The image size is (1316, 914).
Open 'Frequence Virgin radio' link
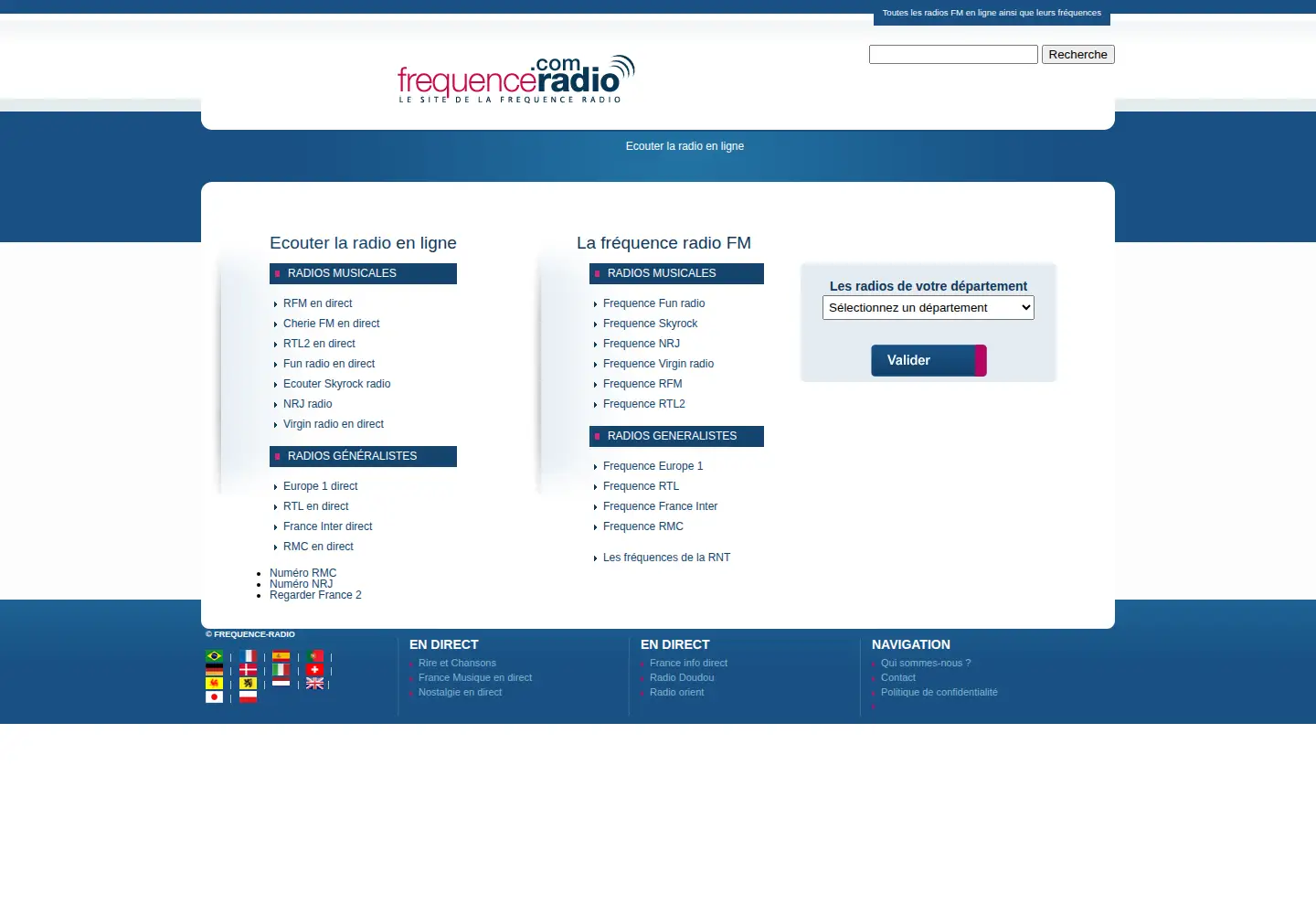point(658,364)
